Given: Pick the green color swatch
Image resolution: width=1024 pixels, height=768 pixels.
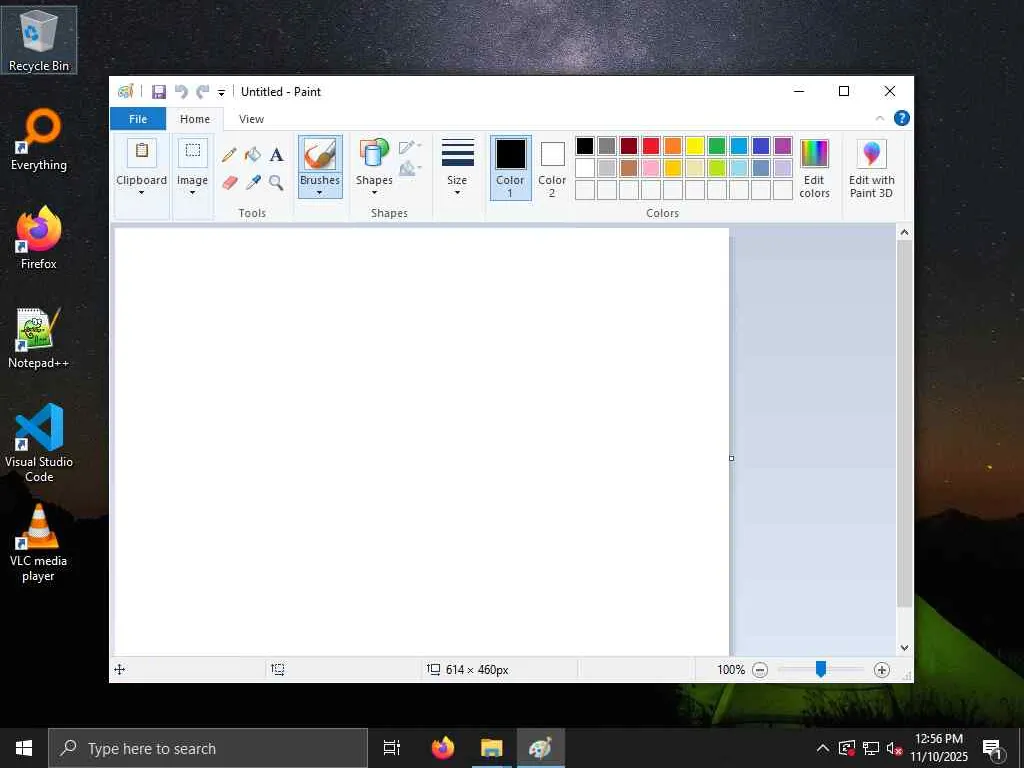Looking at the screenshot, I should pos(717,146).
